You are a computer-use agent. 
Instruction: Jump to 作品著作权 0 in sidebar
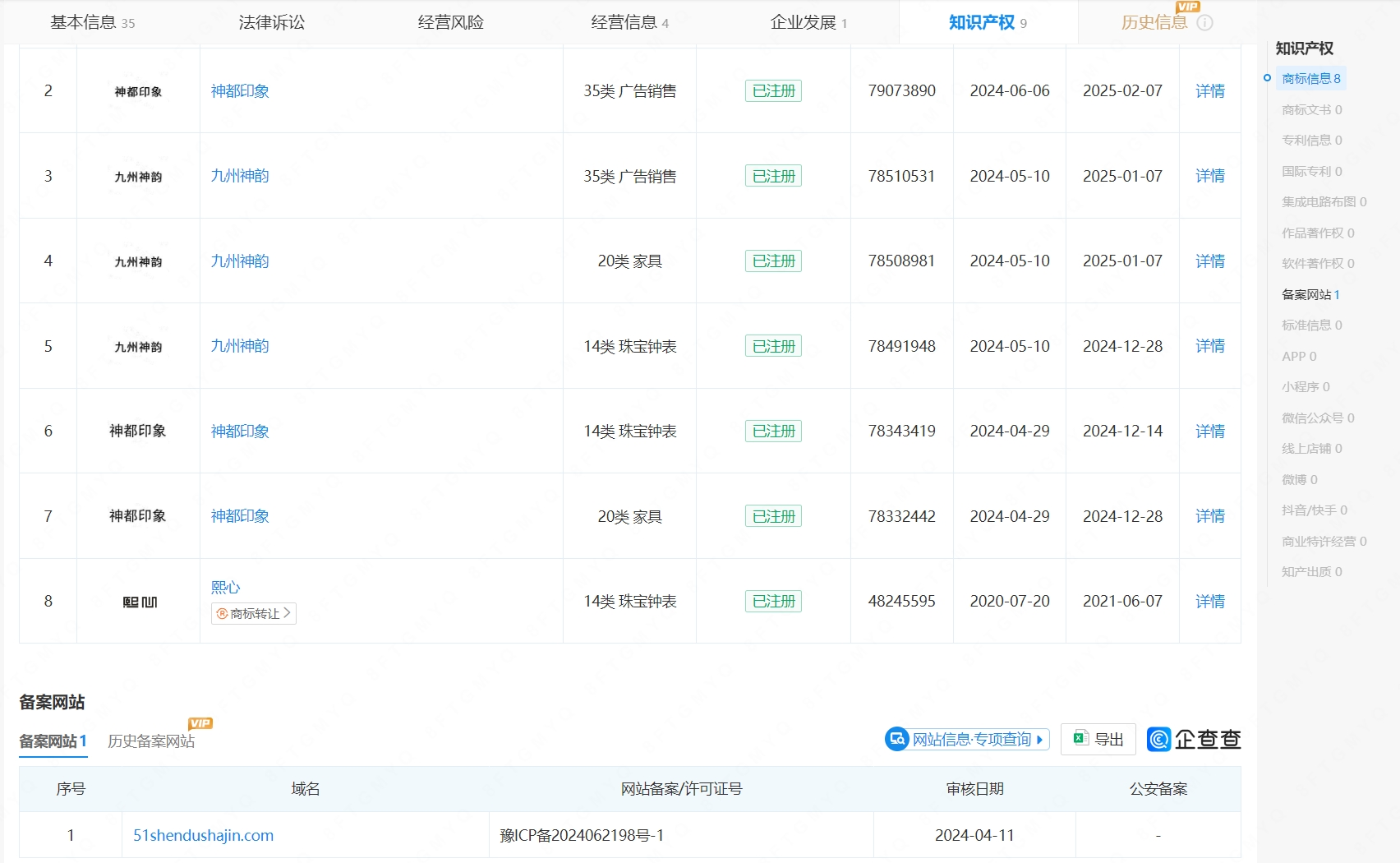[x=1318, y=233]
